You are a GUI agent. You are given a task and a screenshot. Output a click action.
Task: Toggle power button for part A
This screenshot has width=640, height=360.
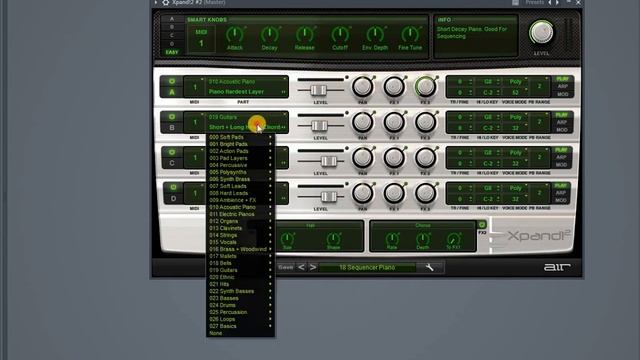click(172, 81)
